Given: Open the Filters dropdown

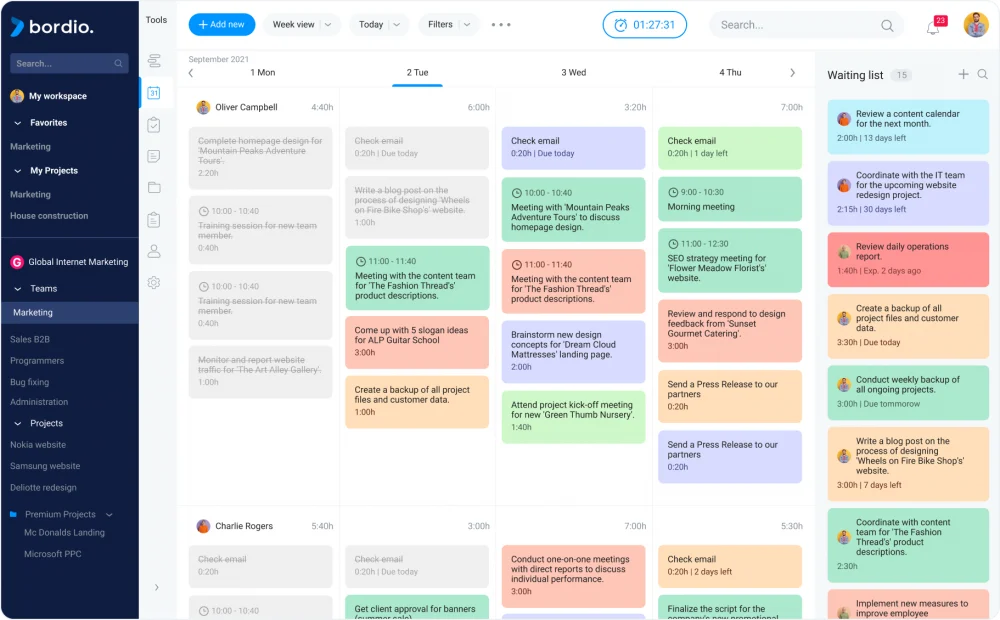Looking at the screenshot, I should pos(449,25).
